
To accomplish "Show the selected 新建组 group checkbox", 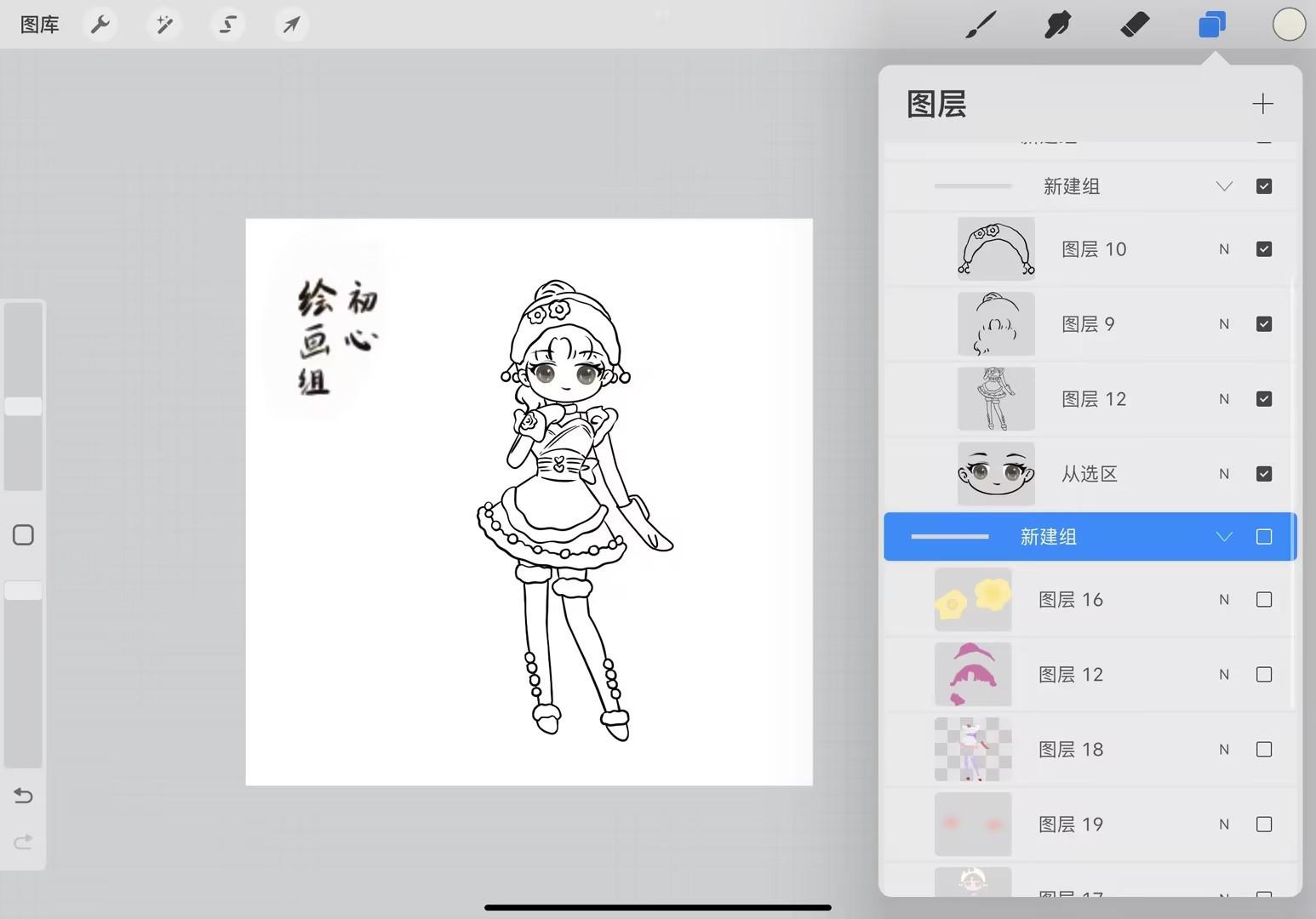I will [x=1264, y=537].
